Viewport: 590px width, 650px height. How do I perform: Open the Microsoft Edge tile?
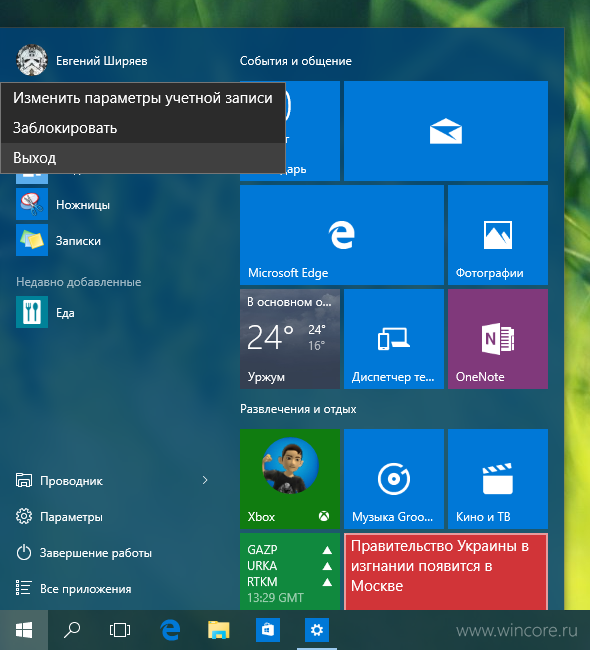(342, 235)
